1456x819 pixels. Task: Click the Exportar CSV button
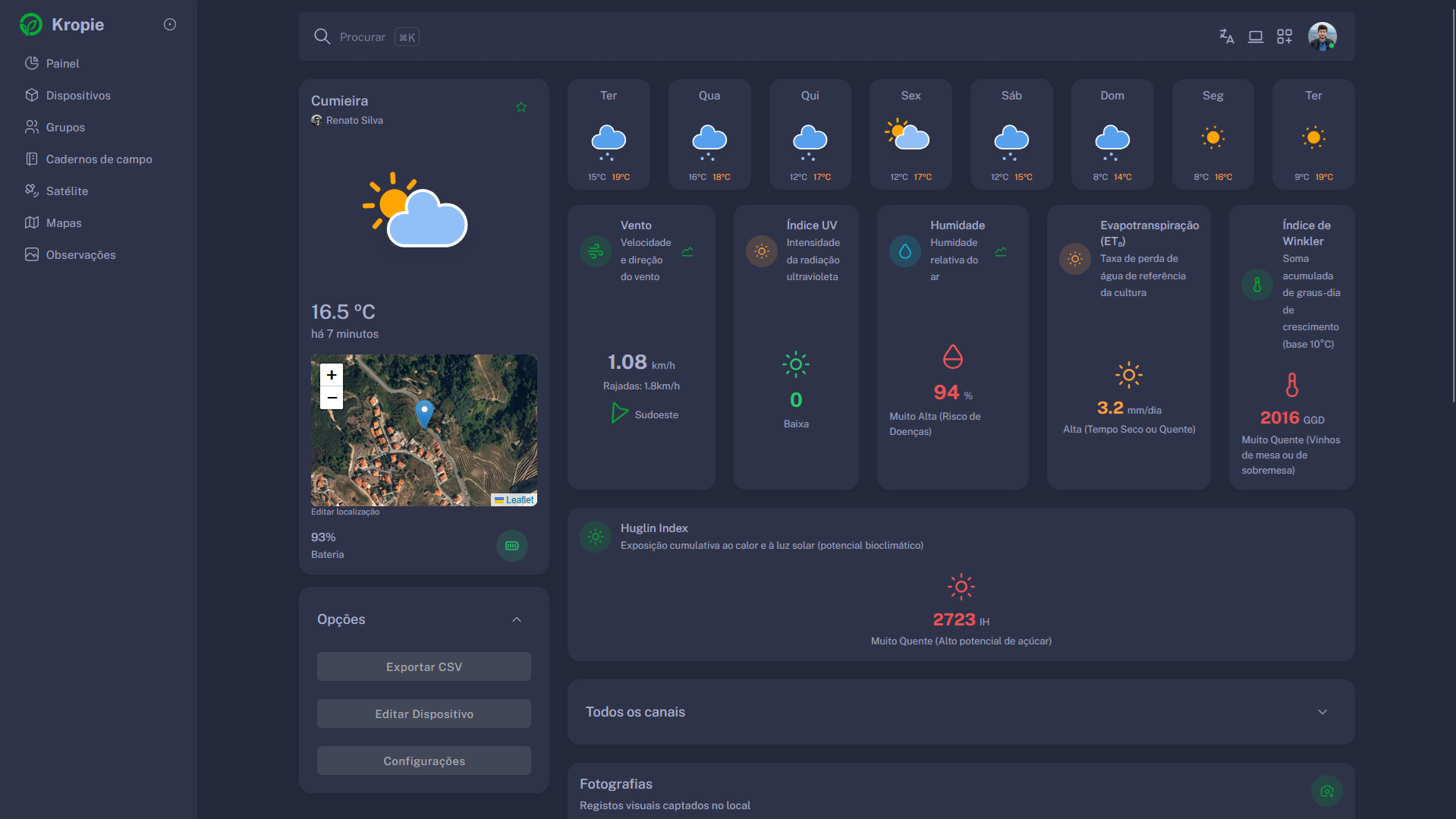click(424, 666)
